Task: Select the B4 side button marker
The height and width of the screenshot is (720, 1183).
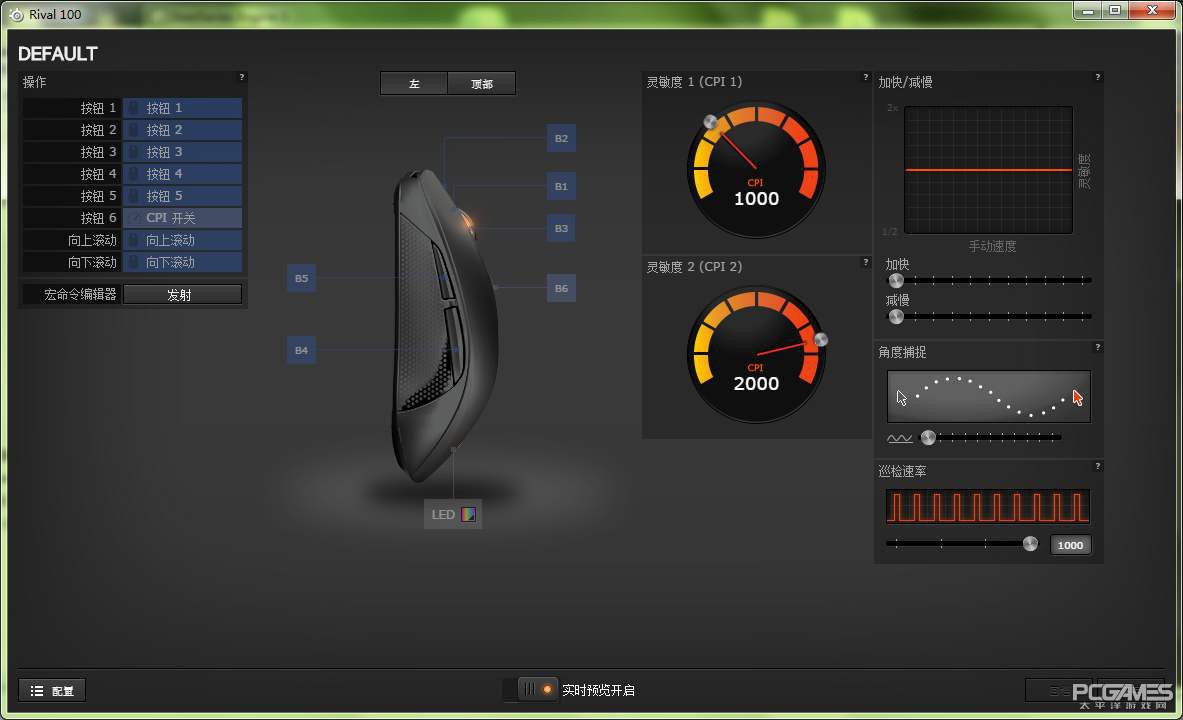Action: pyautogui.click(x=301, y=350)
